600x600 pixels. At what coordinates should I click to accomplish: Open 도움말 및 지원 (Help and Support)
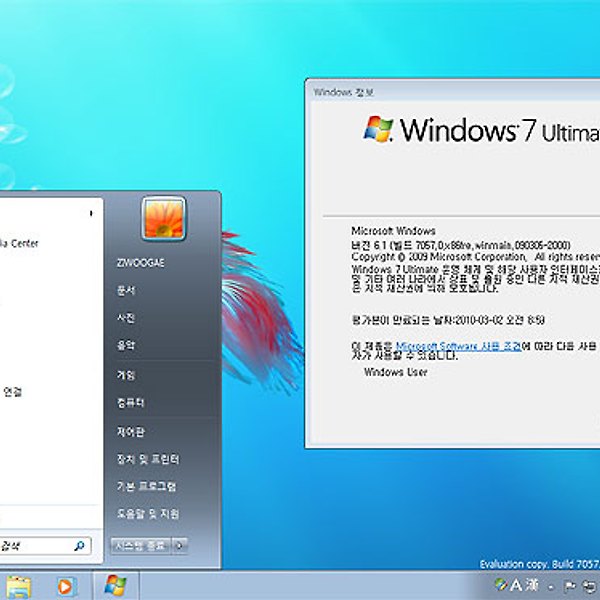[148, 514]
